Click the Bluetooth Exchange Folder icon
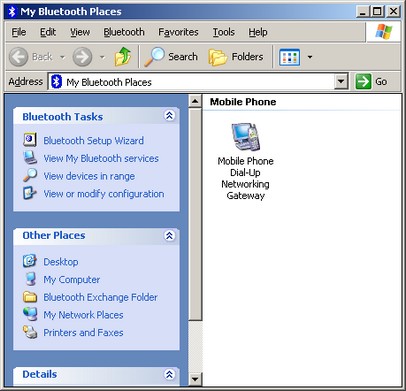This screenshot has height=391, width=406. point(30,296)
